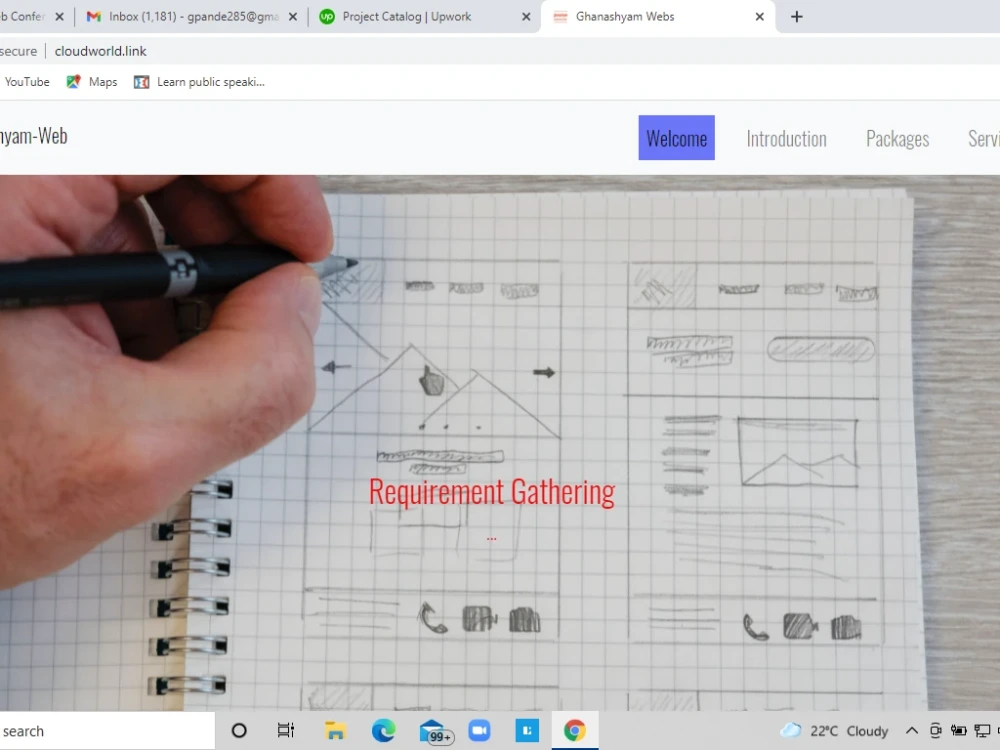Viewport: 1000px width, 750px height.
Task: Click the Chrome taskbar icon
Action: click(575, 731)
